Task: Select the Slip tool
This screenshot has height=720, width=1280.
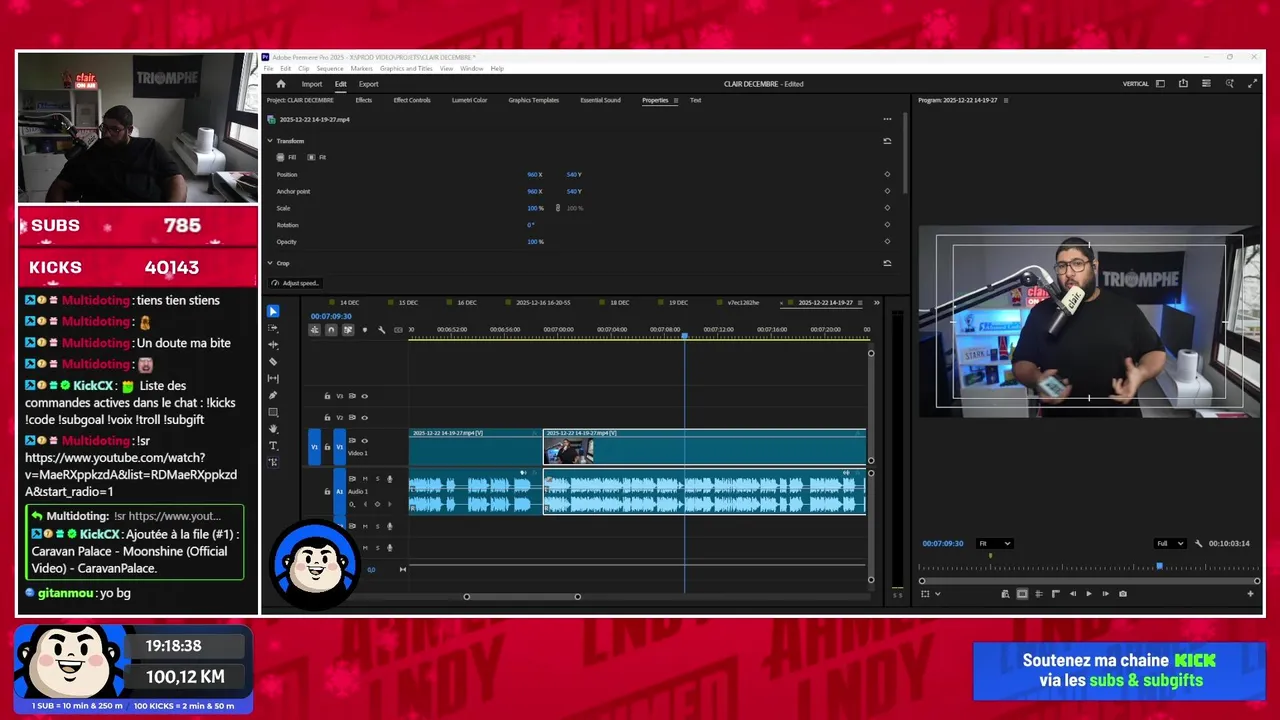Action: click(x=273, y=379)
